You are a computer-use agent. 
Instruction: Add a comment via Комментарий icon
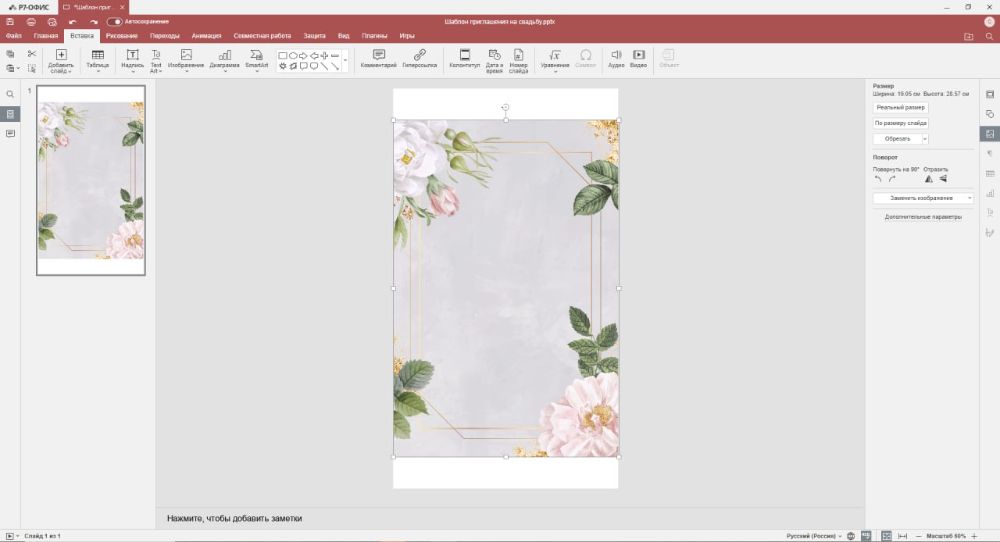378,58
